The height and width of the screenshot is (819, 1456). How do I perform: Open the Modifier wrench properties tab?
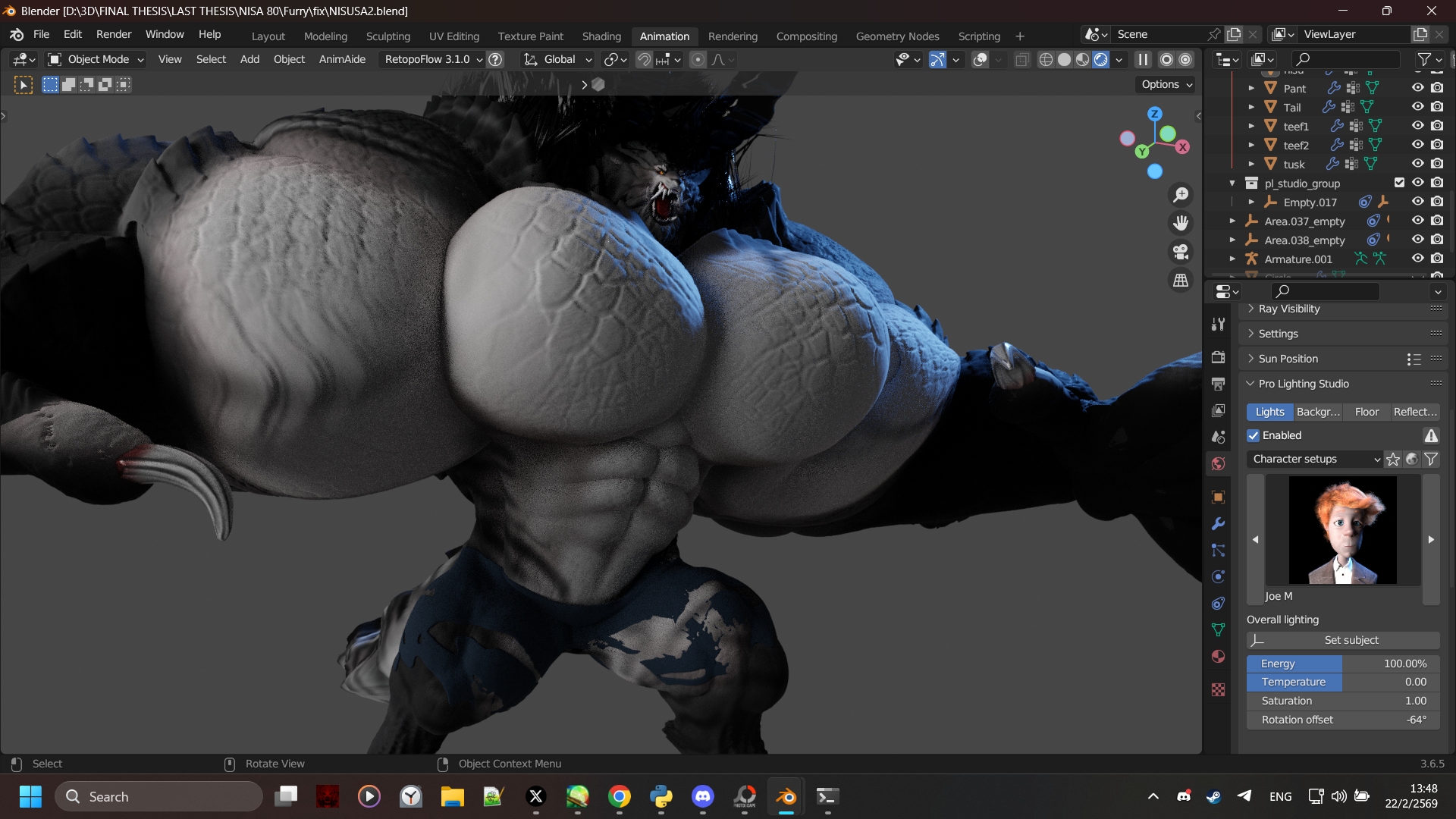(1218, 523)
